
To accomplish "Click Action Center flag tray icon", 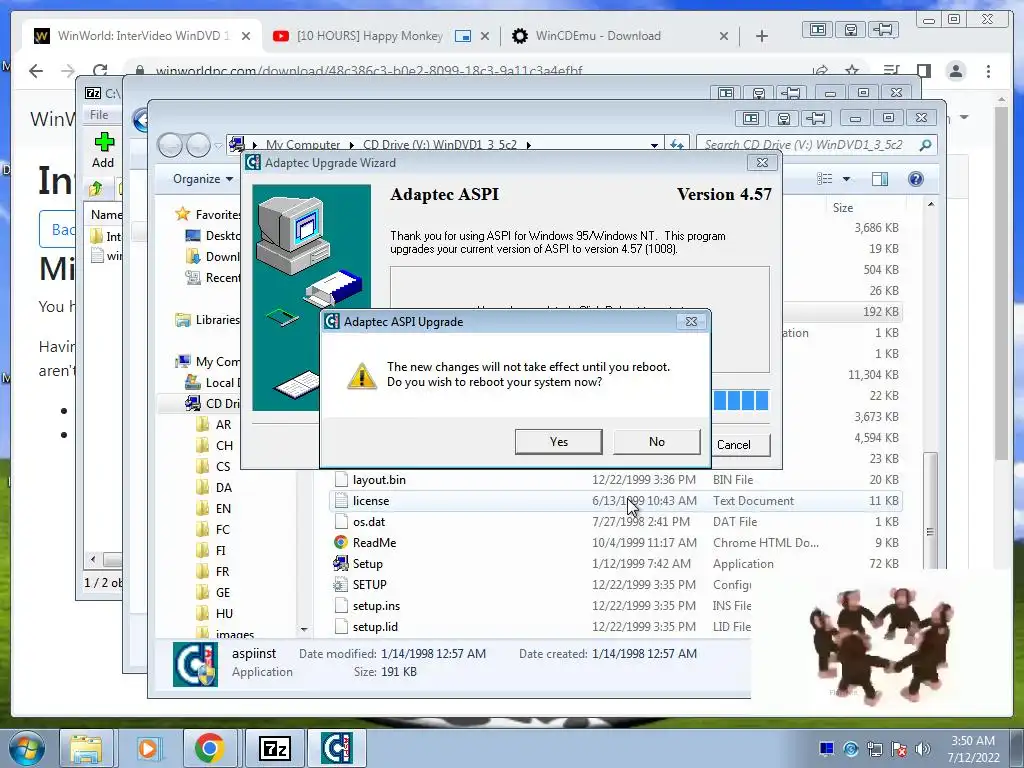I will pos(898,750).
